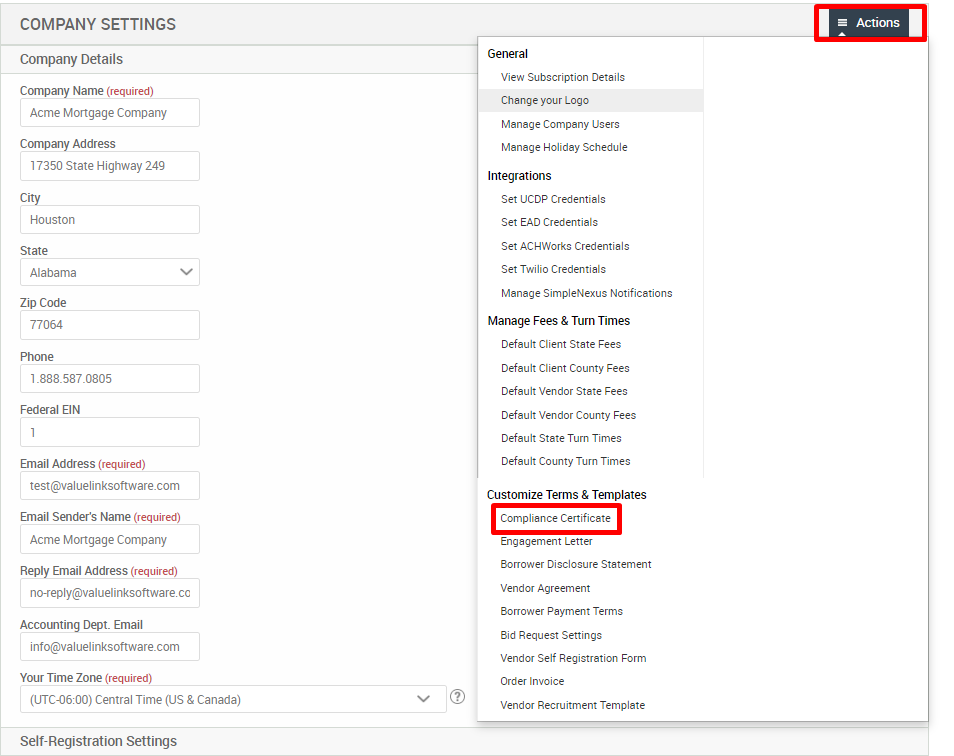Screen dimensions: 954x756
Task: Click the Phone number field
Action: click(110, 378)
